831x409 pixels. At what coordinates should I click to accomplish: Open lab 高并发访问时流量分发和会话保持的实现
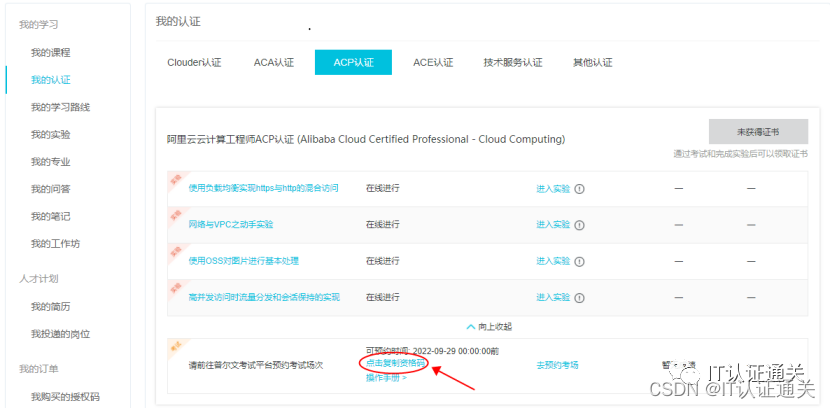point(264,298)
